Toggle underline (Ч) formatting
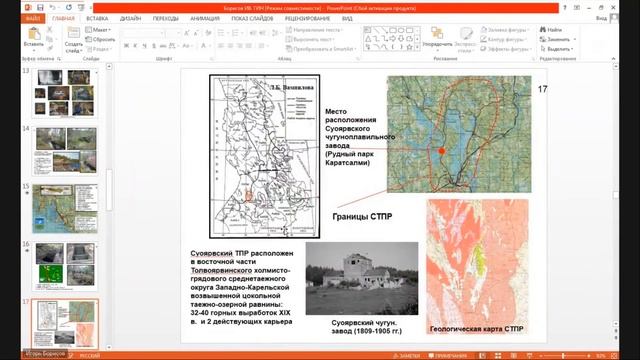640x360 pixels. (x=144, y=46)
